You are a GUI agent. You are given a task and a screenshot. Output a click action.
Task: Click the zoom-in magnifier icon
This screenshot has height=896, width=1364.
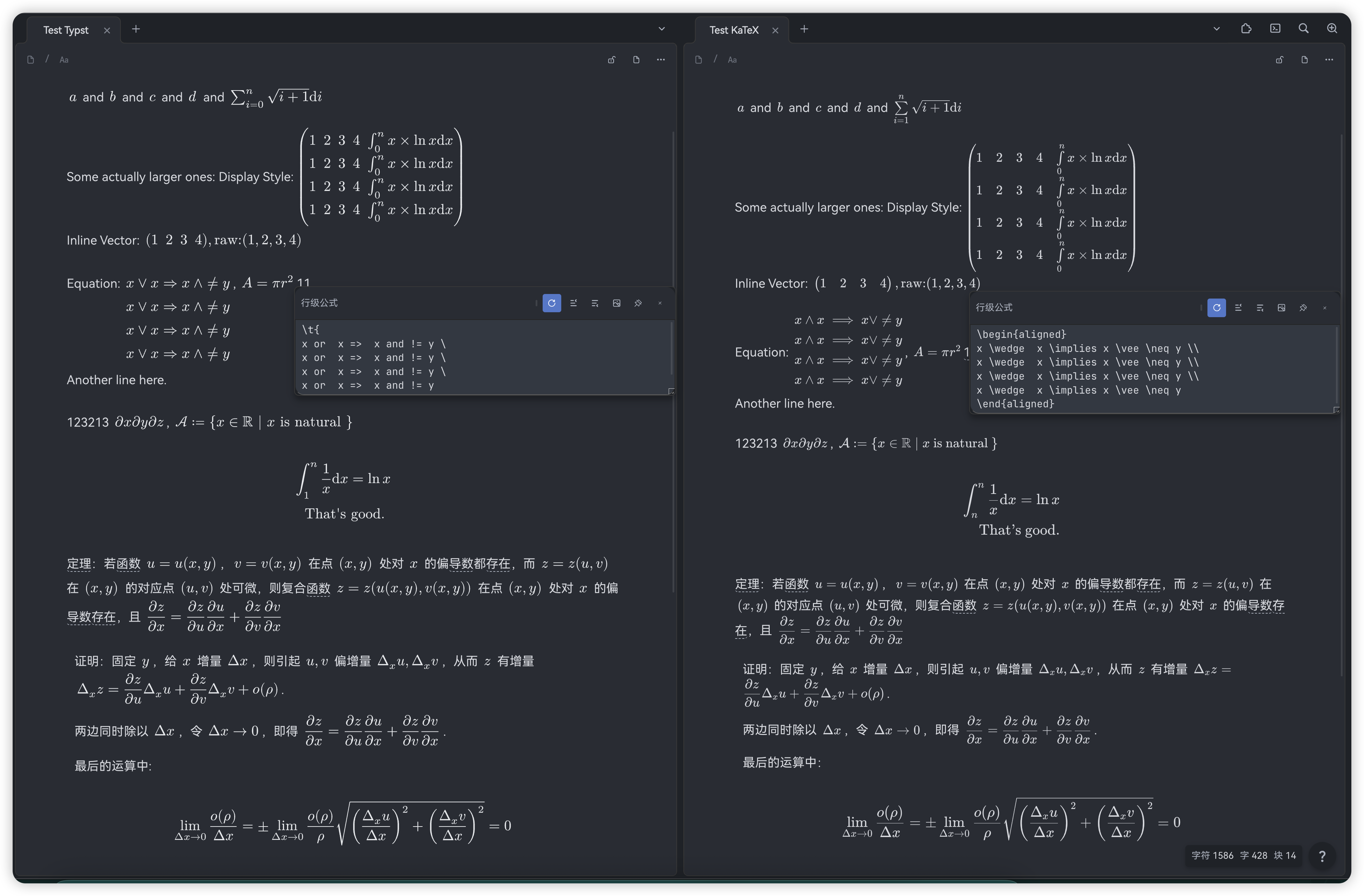[1332, 29]
